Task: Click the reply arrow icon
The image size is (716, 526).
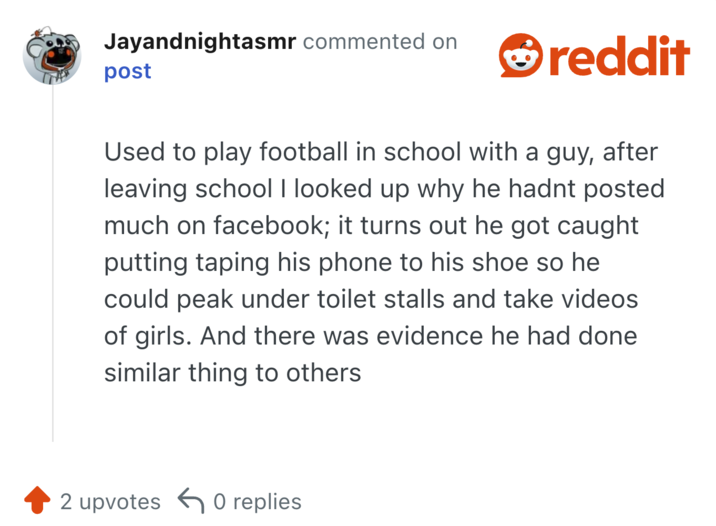Action: [190, 500]
